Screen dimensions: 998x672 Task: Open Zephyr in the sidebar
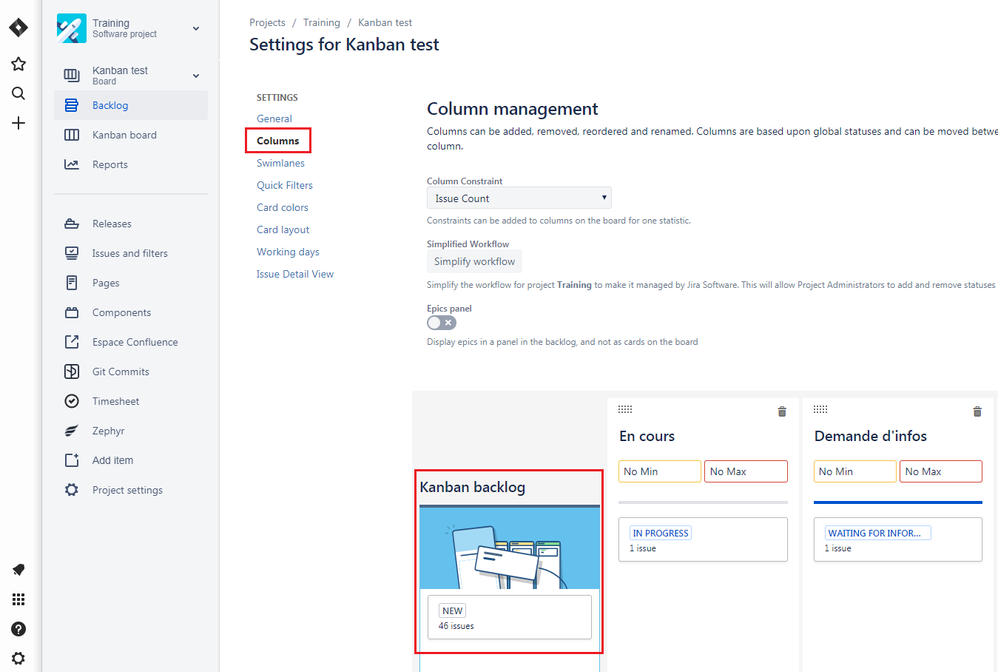[108, 431]
